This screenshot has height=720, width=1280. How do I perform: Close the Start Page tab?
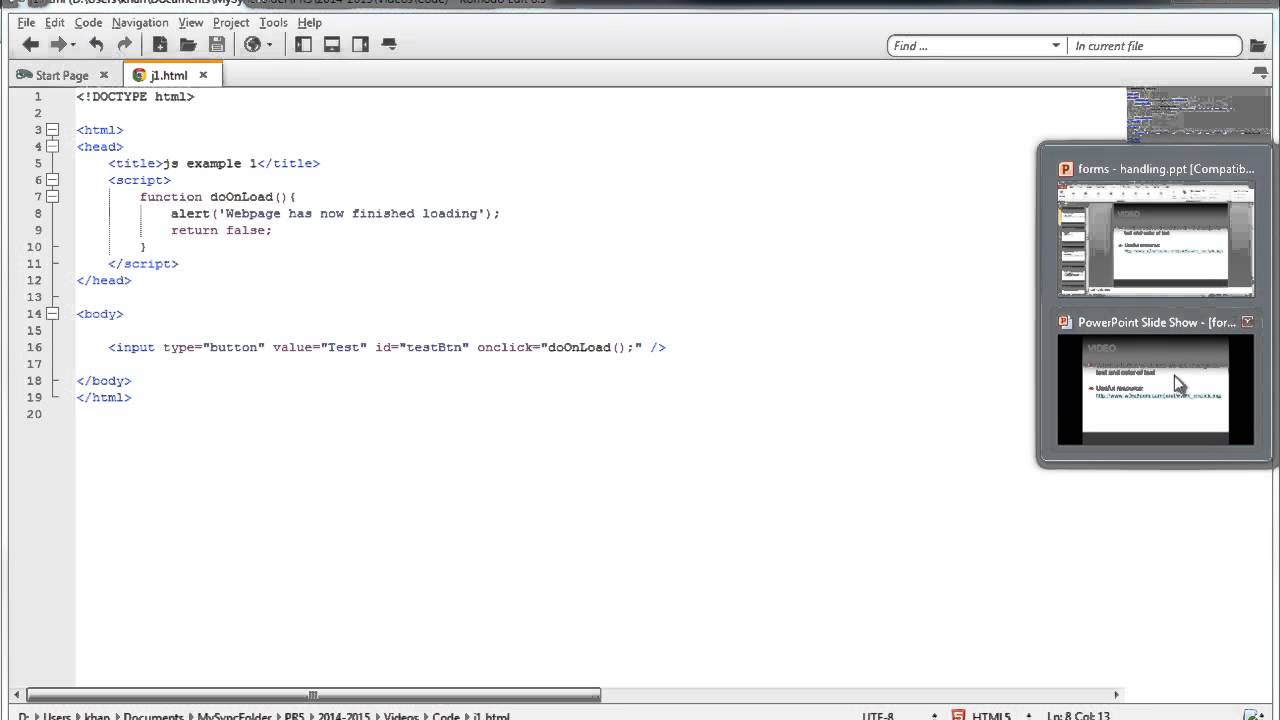click(x=103, y=75)
